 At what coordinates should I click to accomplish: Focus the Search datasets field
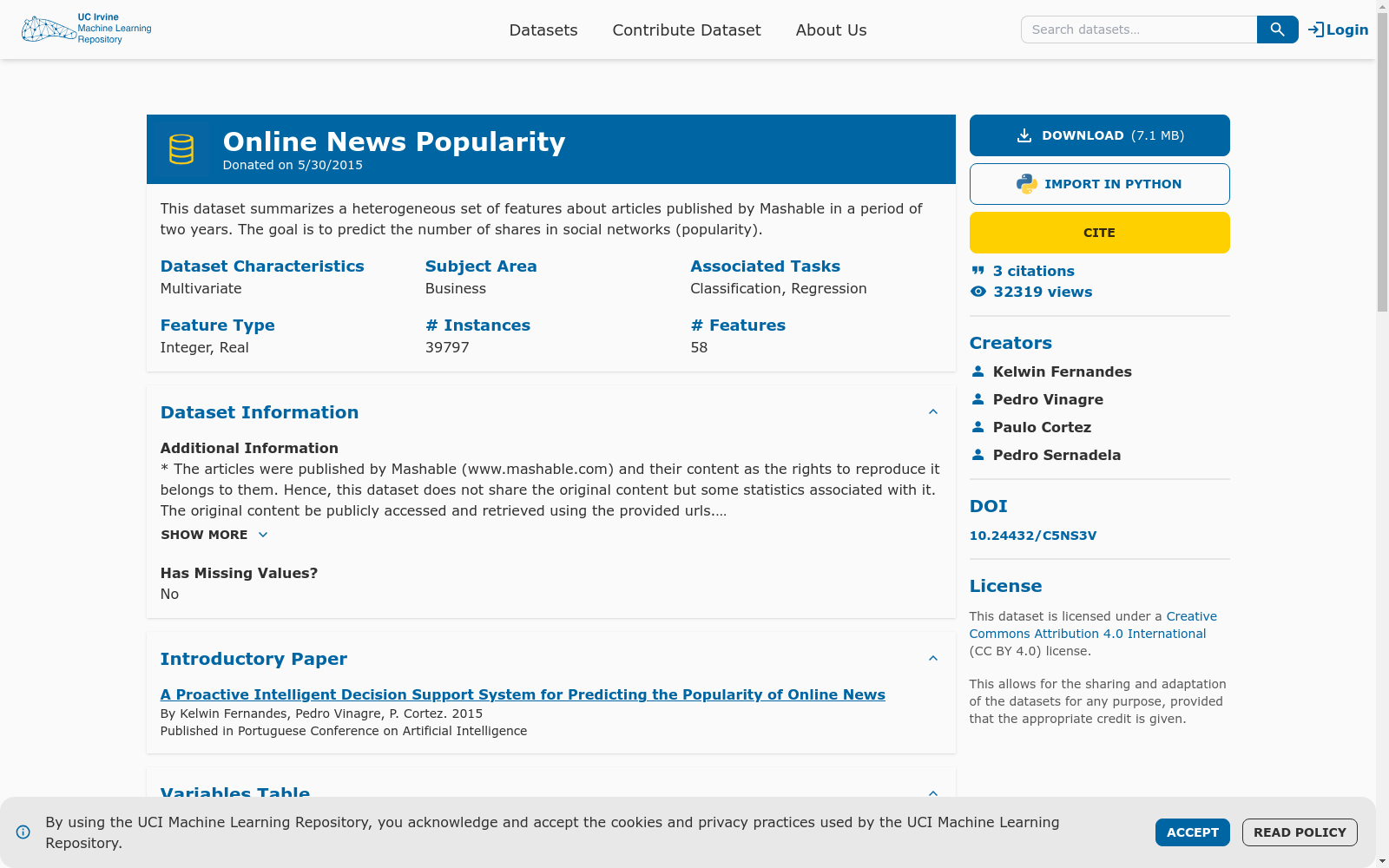point(1139,30)
